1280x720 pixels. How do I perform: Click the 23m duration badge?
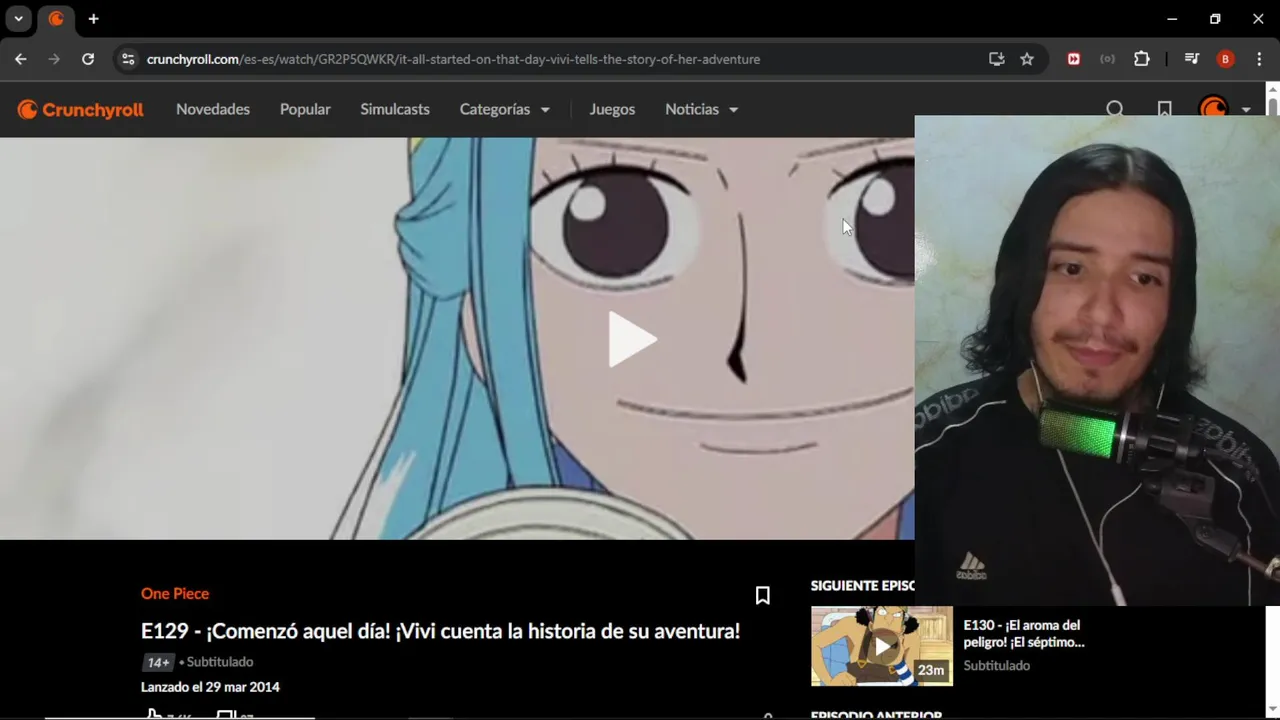pyautogui.click(x=931, y=670)
